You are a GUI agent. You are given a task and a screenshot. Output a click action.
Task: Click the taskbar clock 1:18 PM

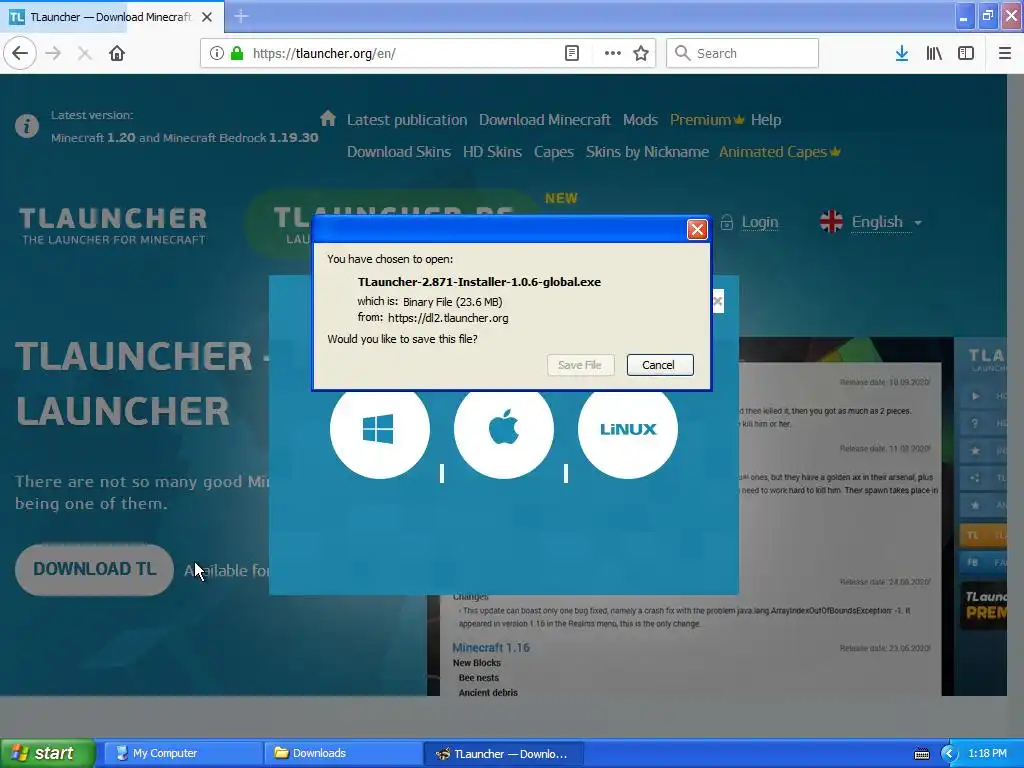pos(987,753)
